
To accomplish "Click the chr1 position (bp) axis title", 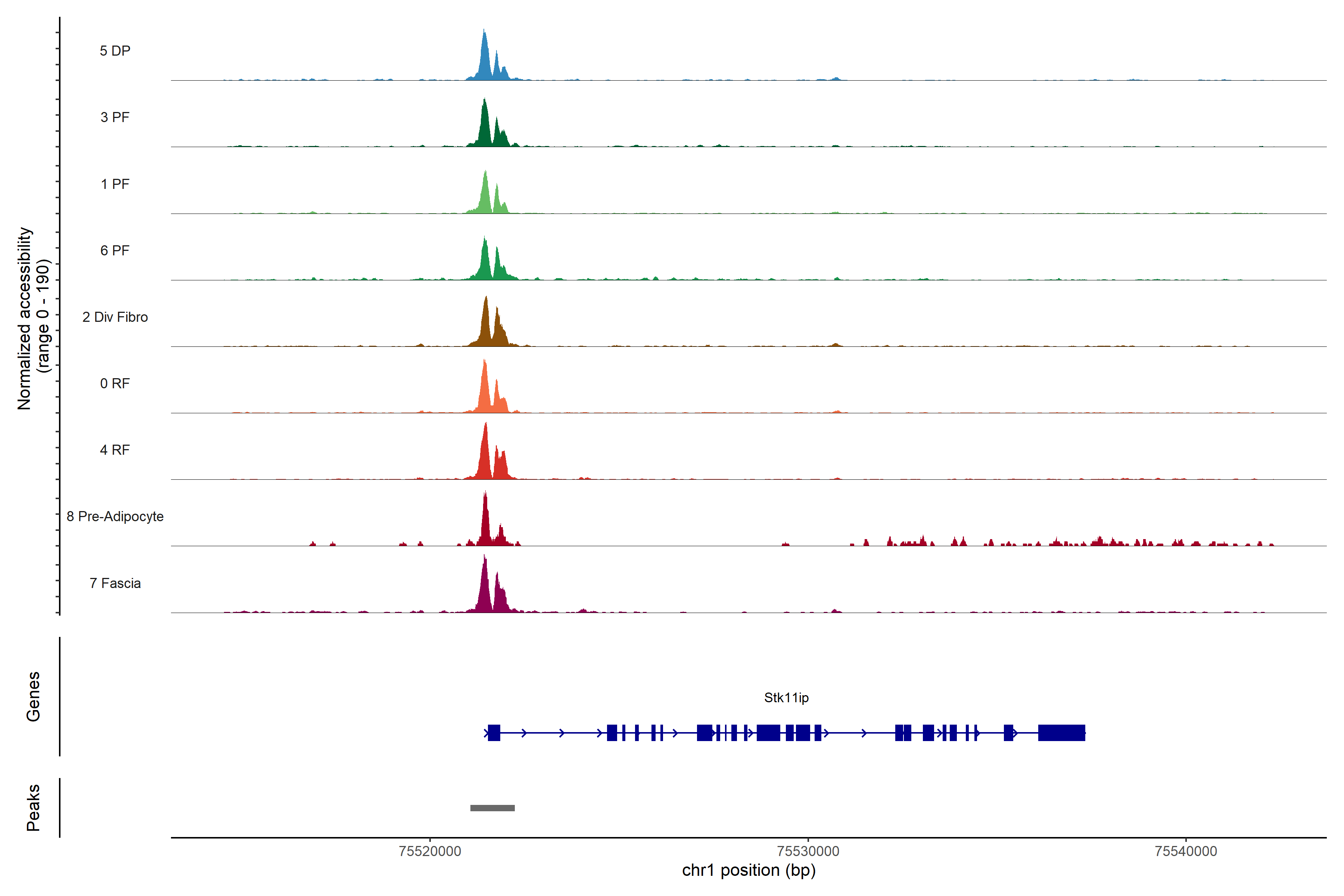I will (x=749, y=870).
